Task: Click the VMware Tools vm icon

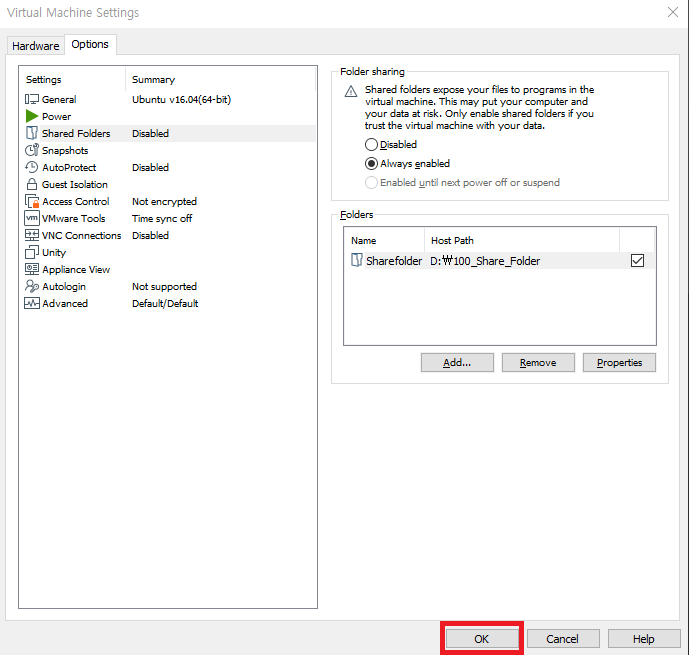Action: pyautogui.click(x=32, y=218)
